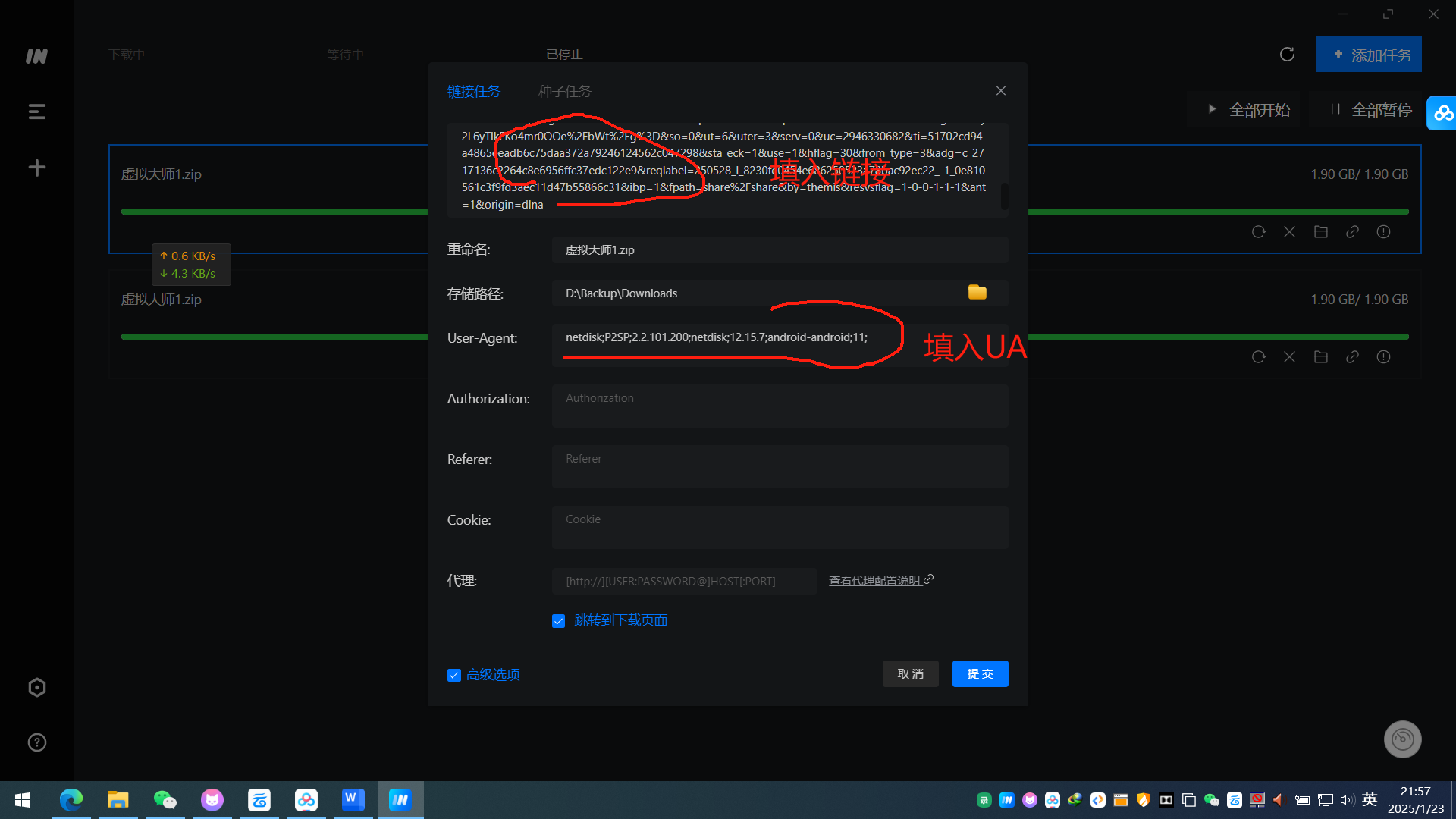Click the sidebar hamburger menu icon

(x=37, y=111)
